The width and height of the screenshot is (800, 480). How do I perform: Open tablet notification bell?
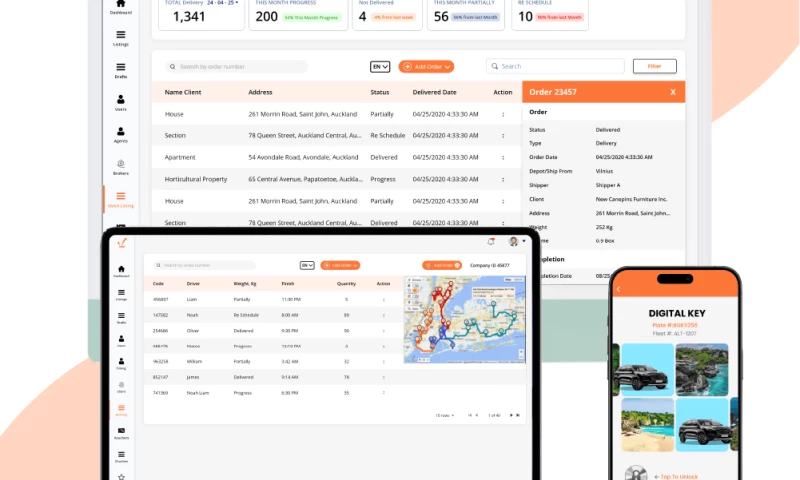(491, 241)
